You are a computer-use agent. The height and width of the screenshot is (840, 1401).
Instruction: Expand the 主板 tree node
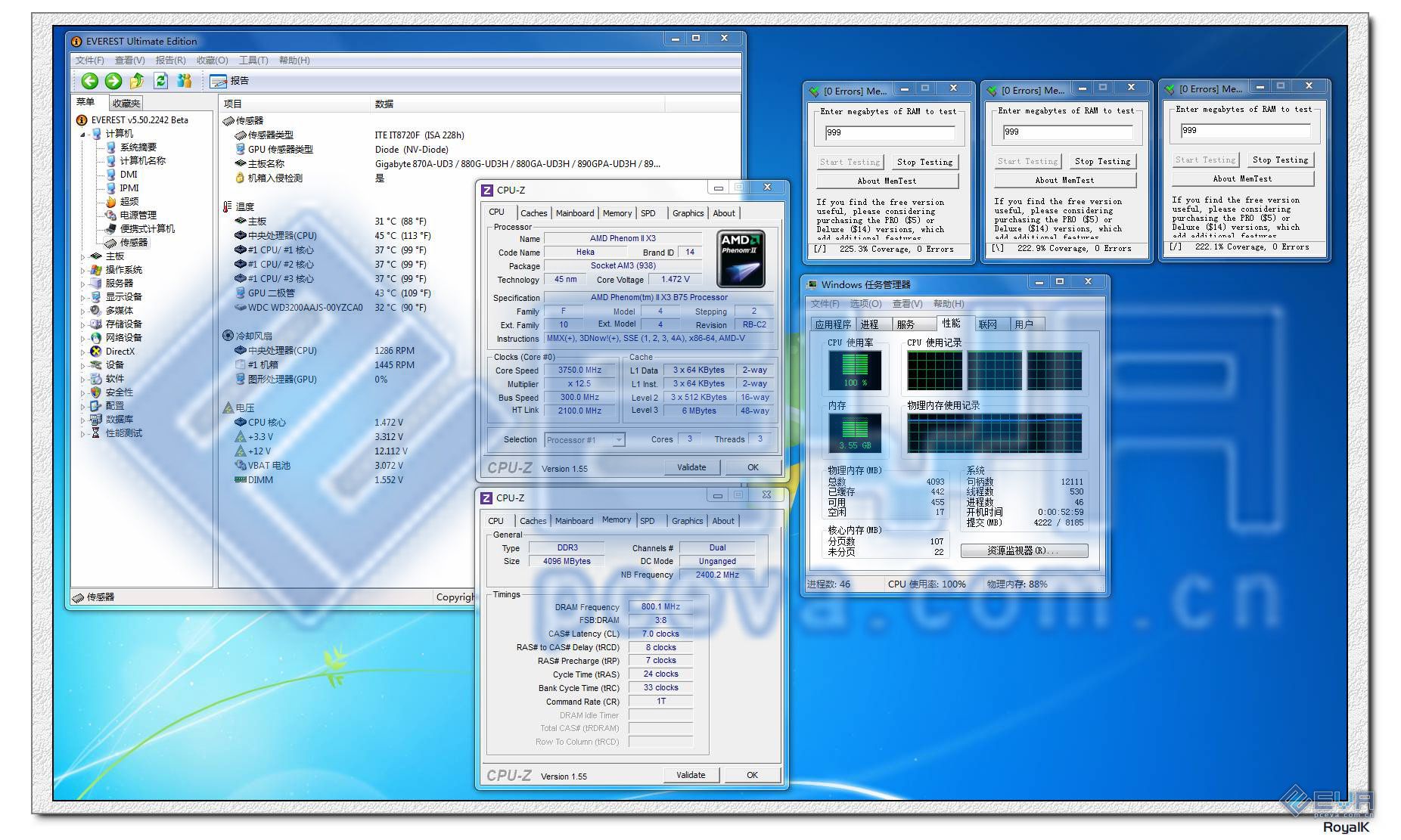pyautogui.click(x=82, y=257)
